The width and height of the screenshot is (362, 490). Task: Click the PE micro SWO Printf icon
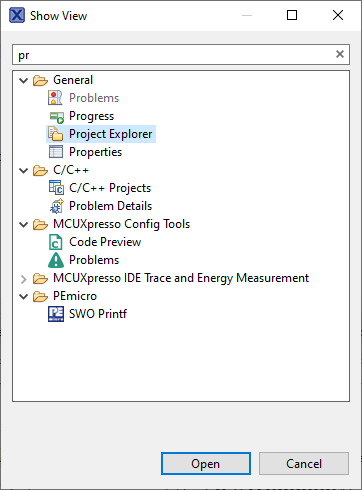56,314
